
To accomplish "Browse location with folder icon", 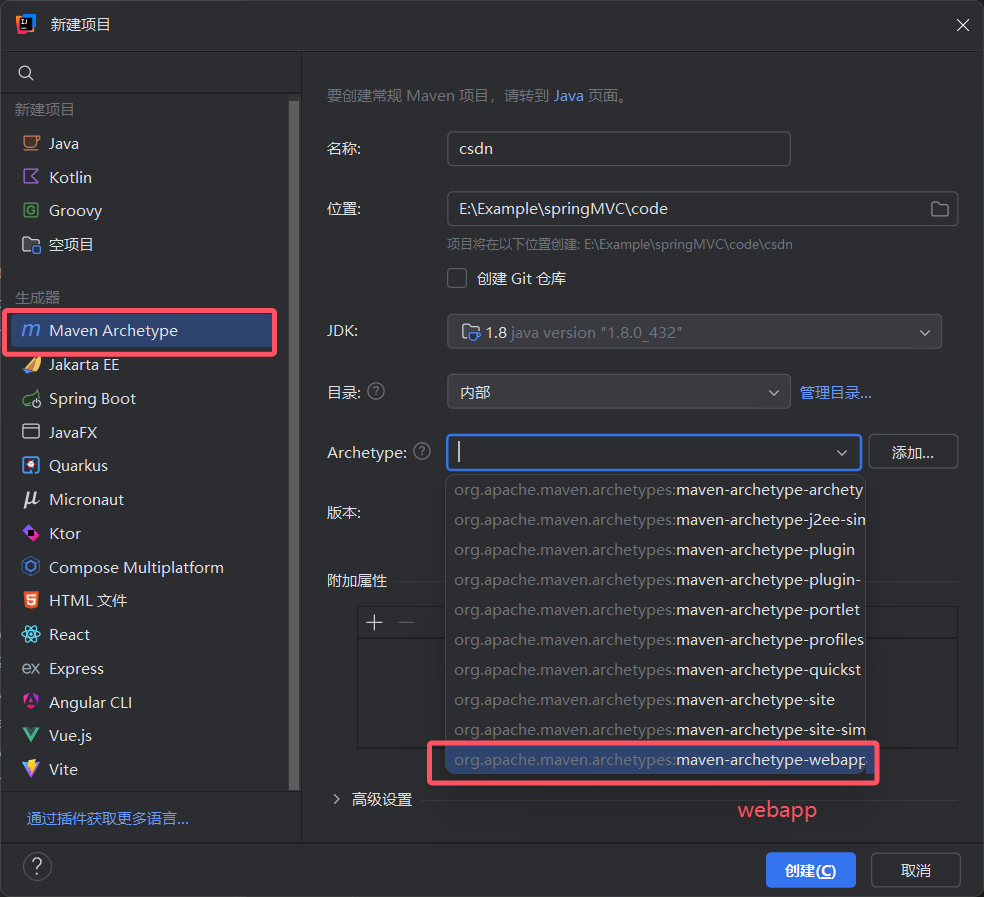I will point(939,209).
